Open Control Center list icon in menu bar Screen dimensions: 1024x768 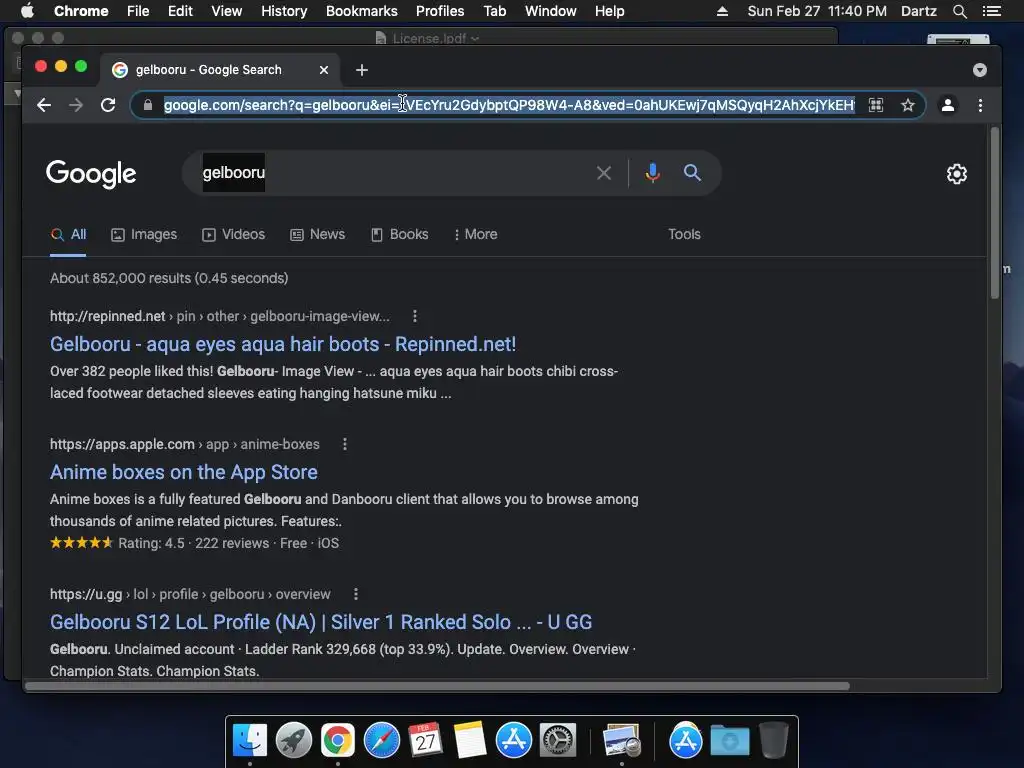pos(992,11)
